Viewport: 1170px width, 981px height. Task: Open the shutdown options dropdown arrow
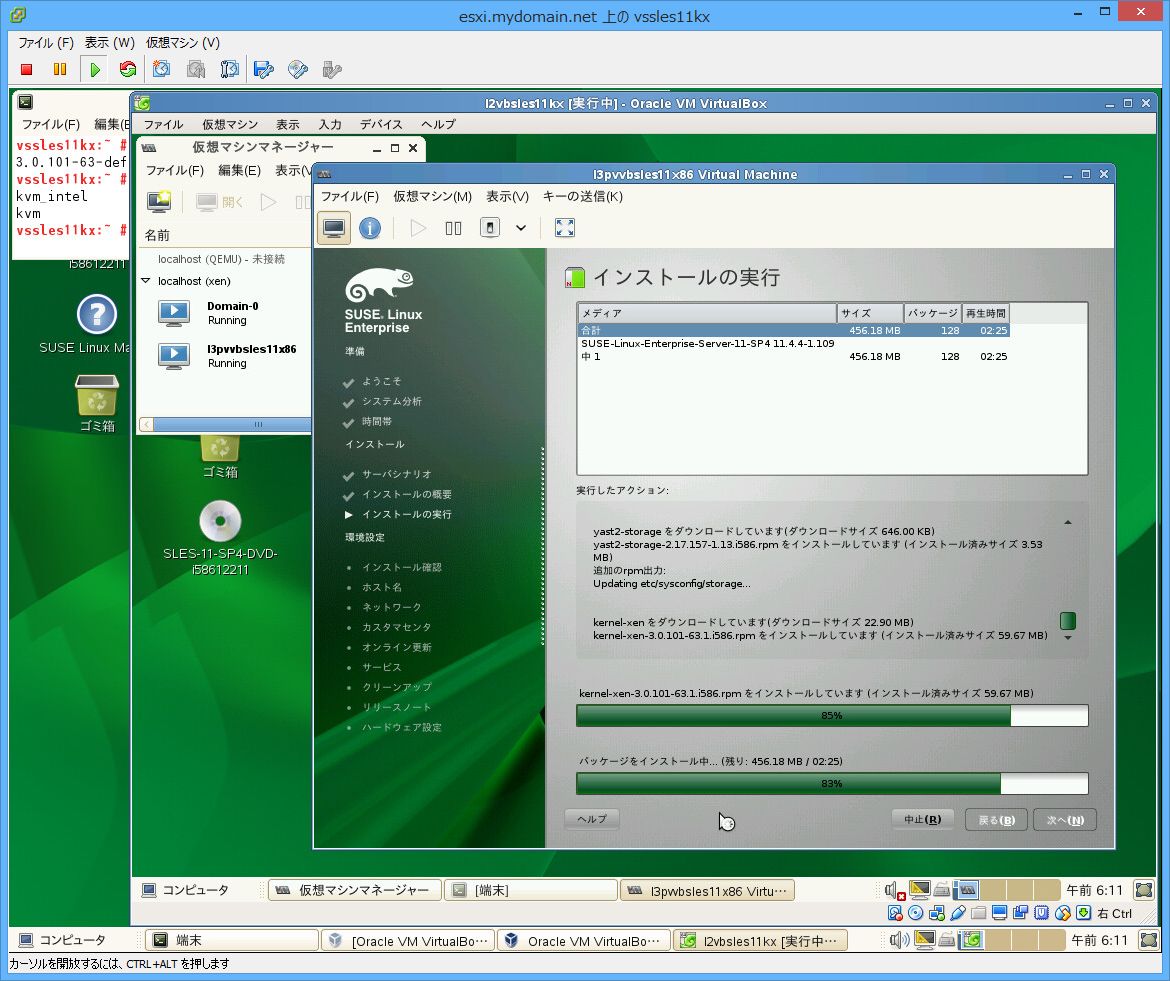click(x=521, y=228)
